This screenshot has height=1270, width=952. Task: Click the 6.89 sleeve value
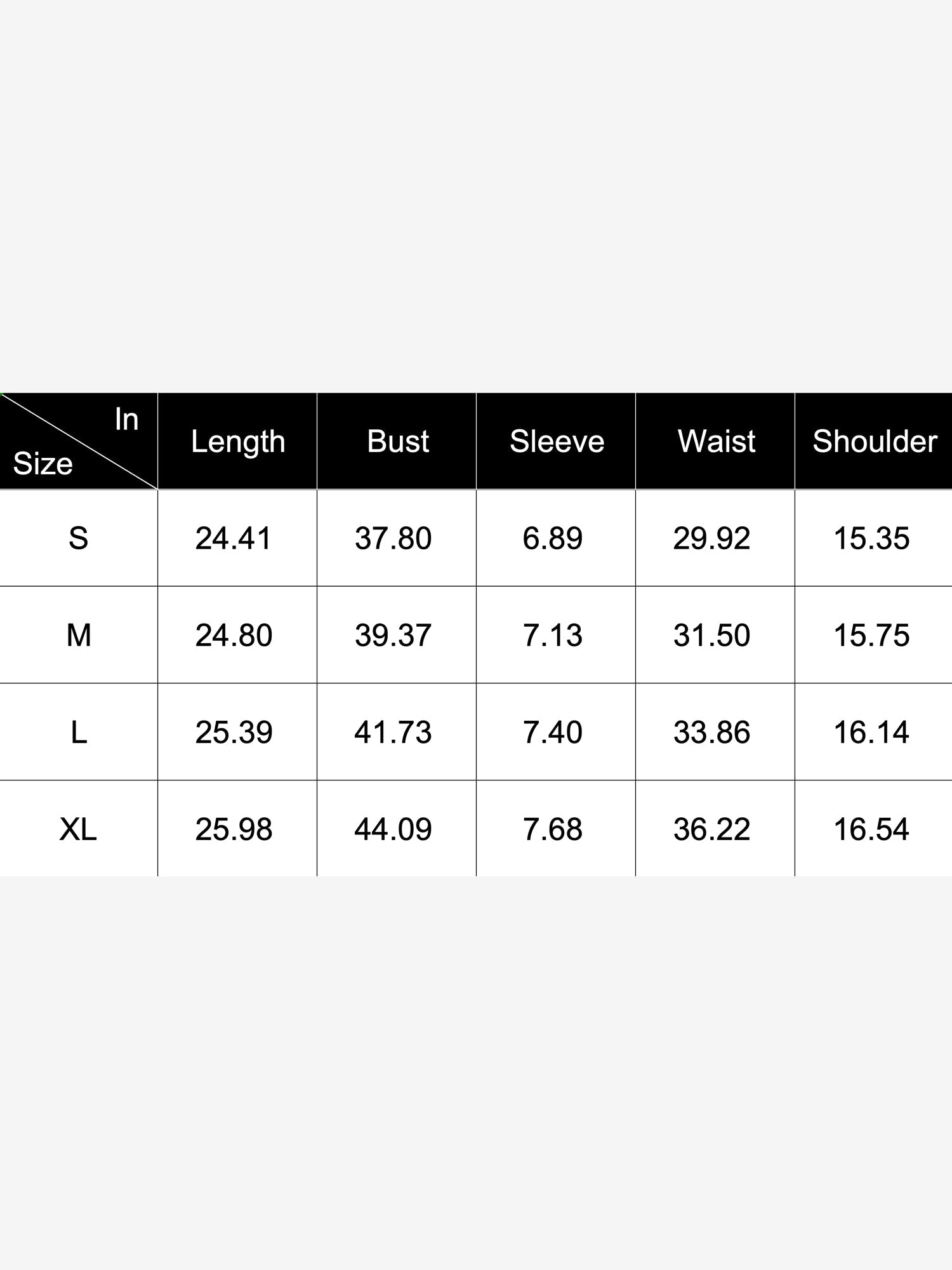552,538
